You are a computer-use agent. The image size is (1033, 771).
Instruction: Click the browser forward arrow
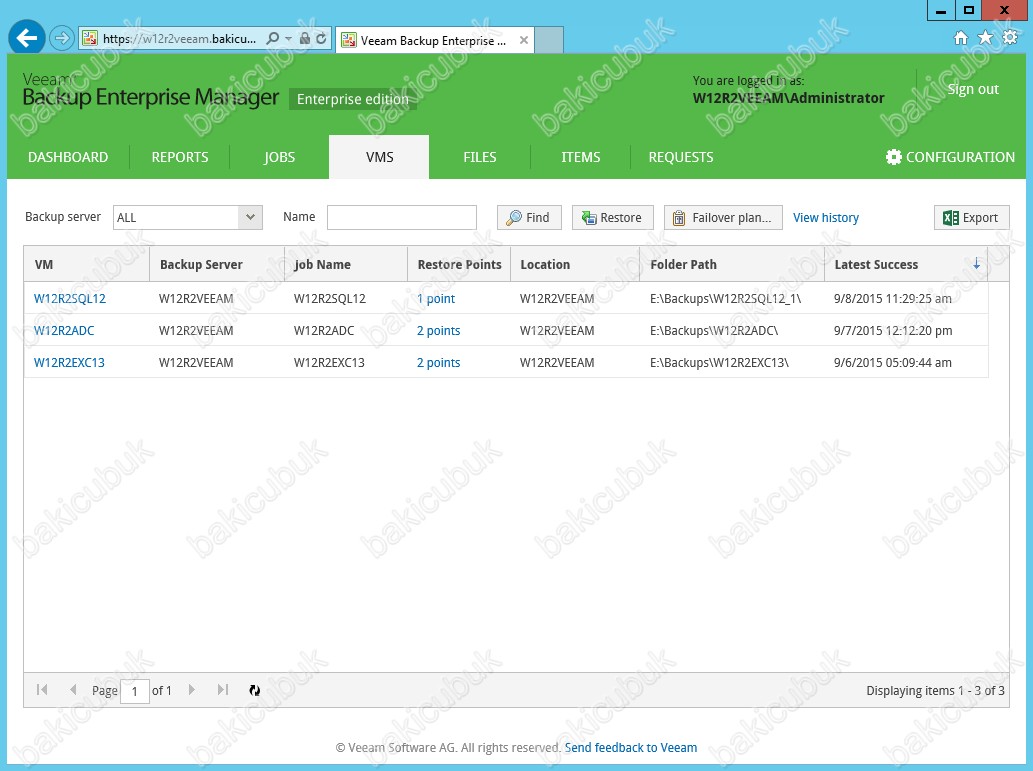pos(61,38)
